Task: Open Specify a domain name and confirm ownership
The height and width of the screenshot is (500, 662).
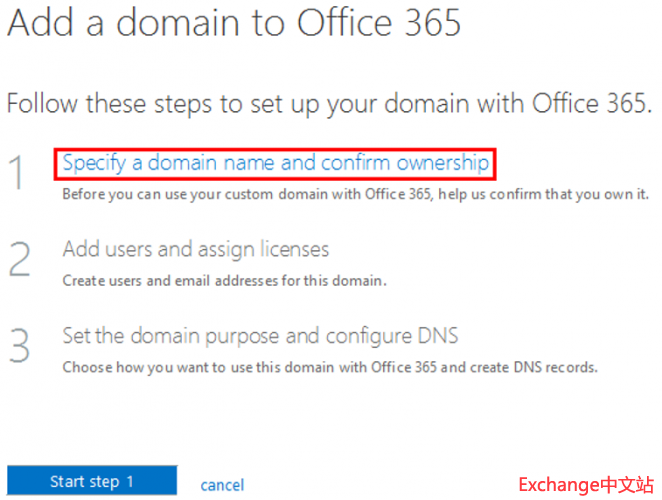Action: click(x=276, y=162)
